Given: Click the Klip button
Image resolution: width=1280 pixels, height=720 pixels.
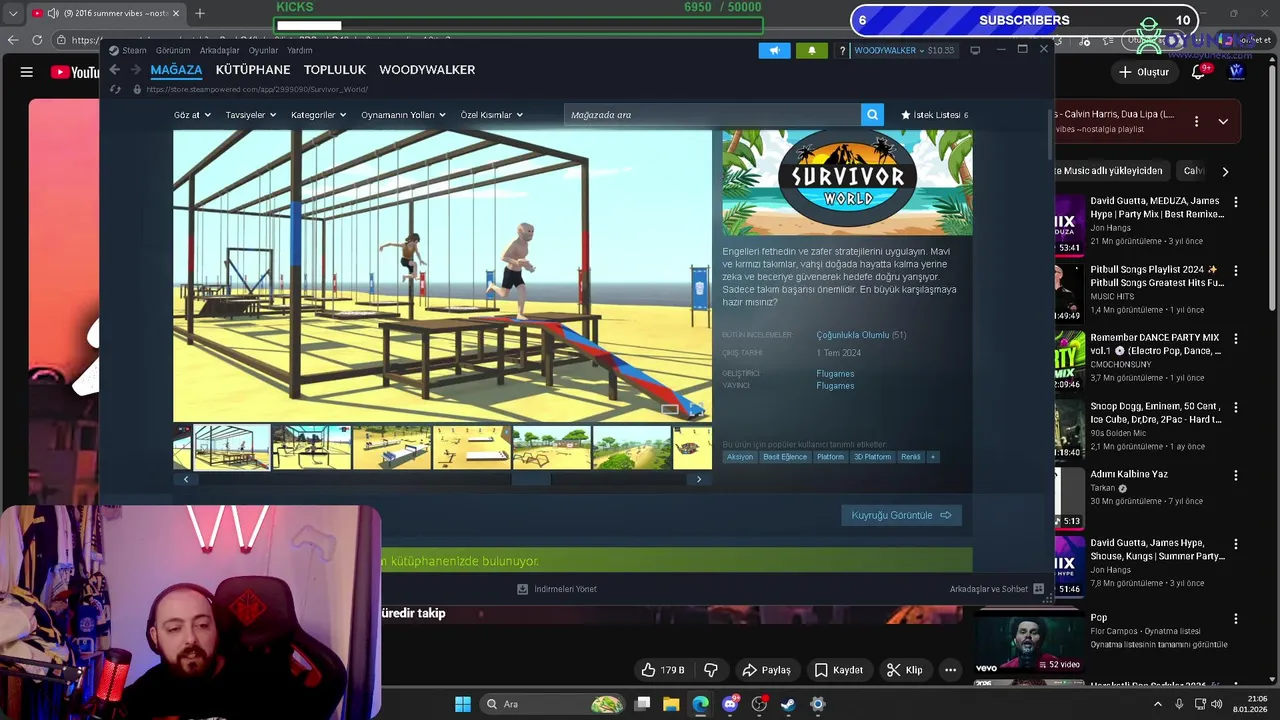Looking at the screenshot, I should (904, 670).
